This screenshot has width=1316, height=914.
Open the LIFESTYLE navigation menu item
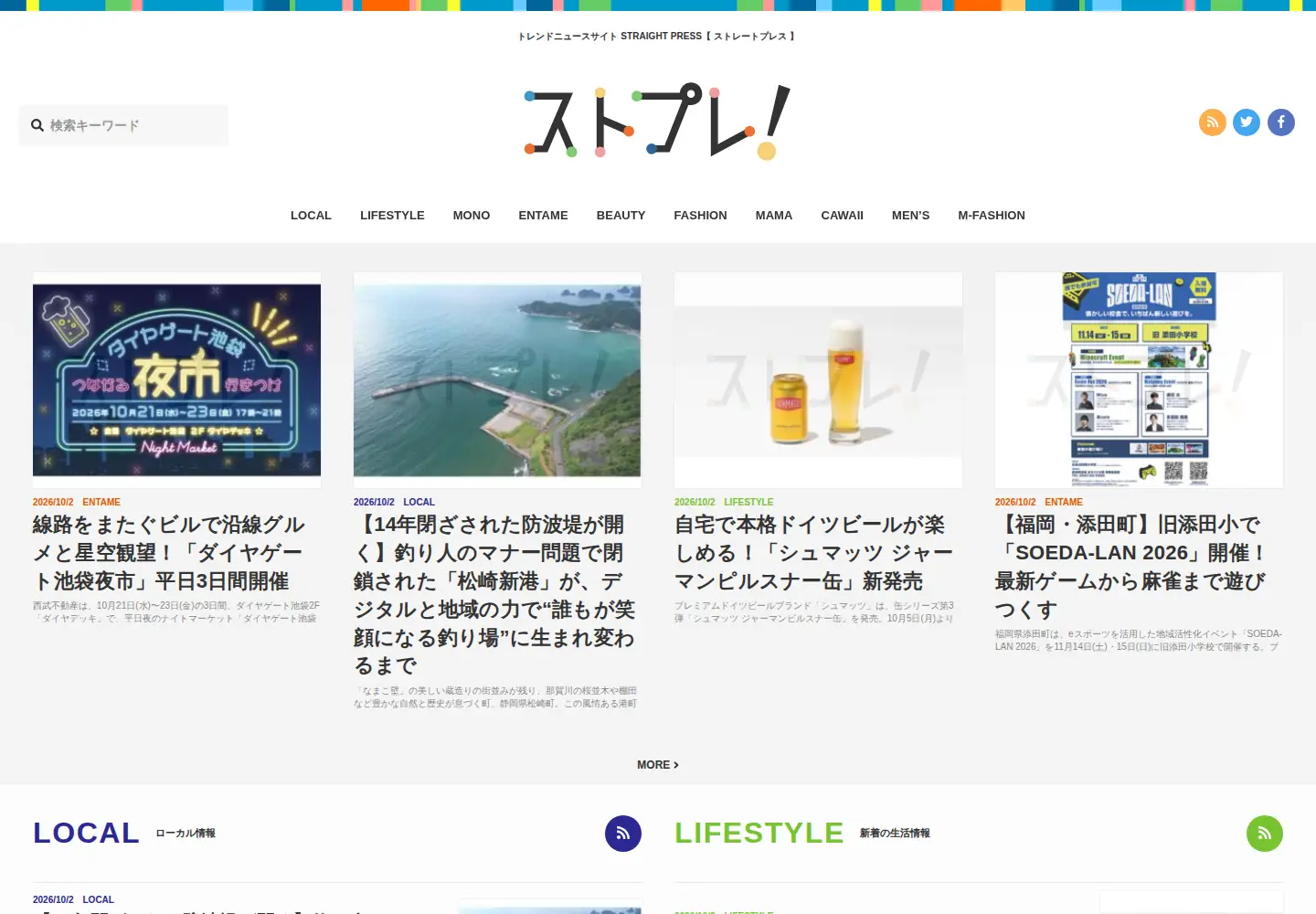(x=392, y=216)
